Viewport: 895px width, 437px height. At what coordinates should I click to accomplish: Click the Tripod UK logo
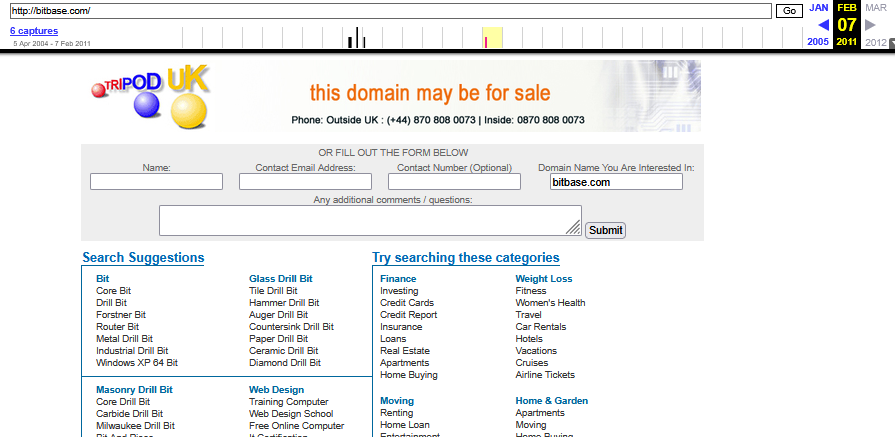pyautogui.click(x=150, y=96)
